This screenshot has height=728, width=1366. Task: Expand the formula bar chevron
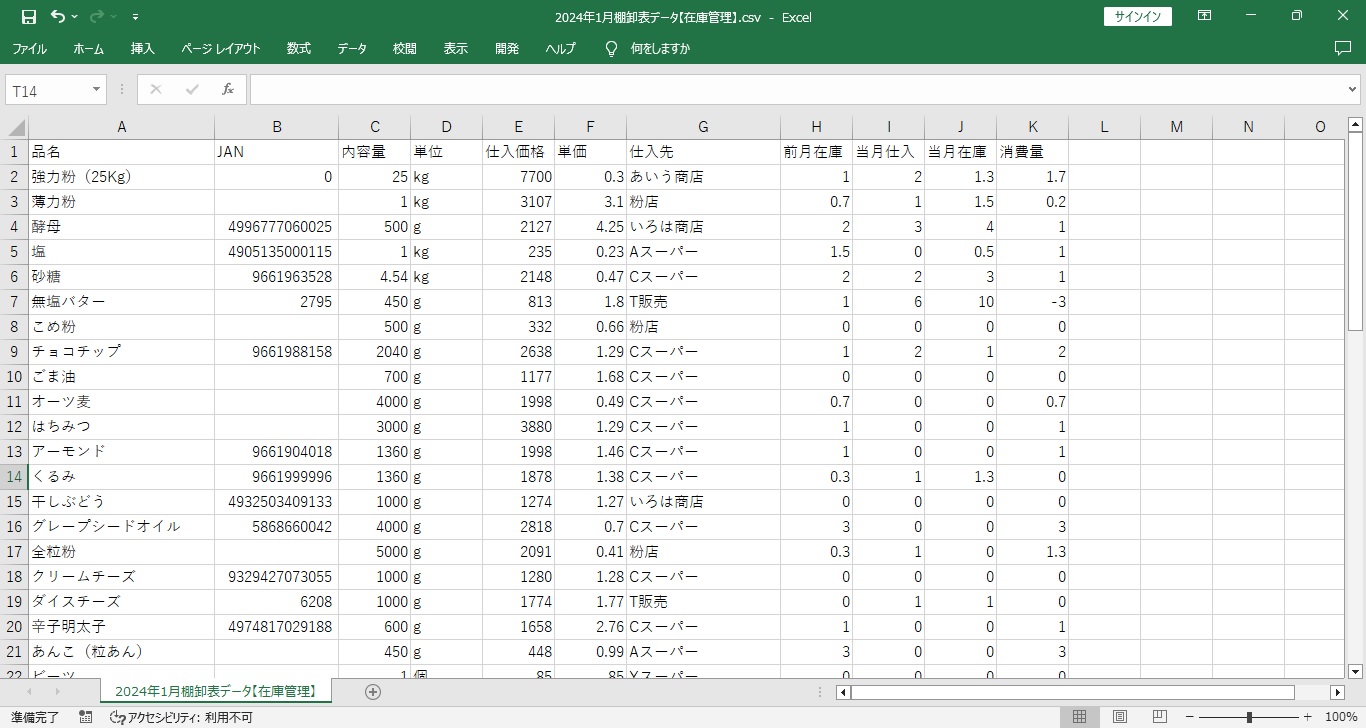pos(1352,90)
